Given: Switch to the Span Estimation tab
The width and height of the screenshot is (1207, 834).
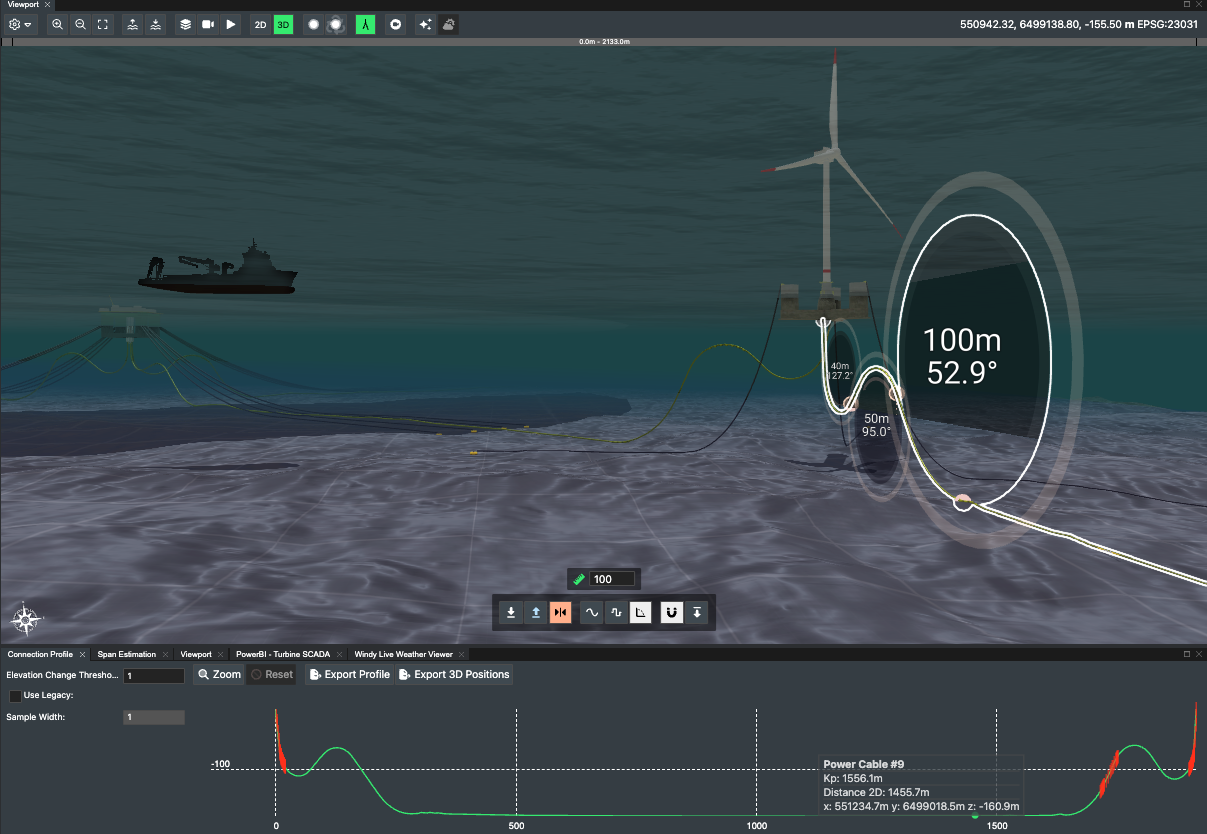Looking at the screenshot, I should click(127, 654).
